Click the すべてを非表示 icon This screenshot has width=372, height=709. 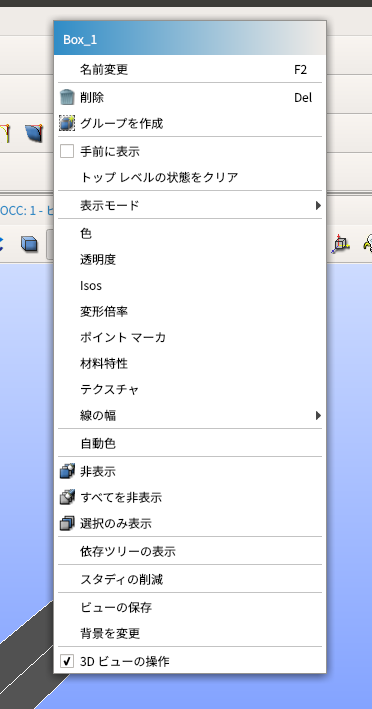tap(67, 497)
